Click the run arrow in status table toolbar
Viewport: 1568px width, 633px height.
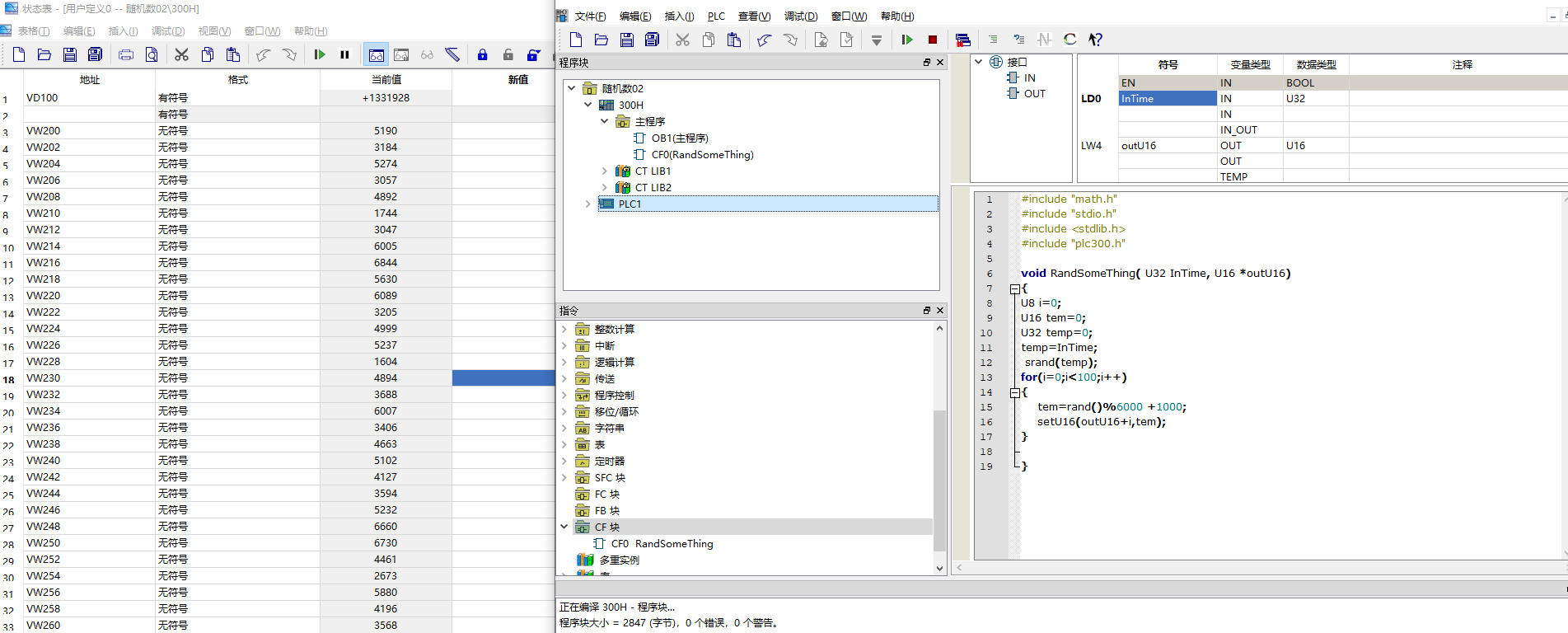tap(320, 55)
